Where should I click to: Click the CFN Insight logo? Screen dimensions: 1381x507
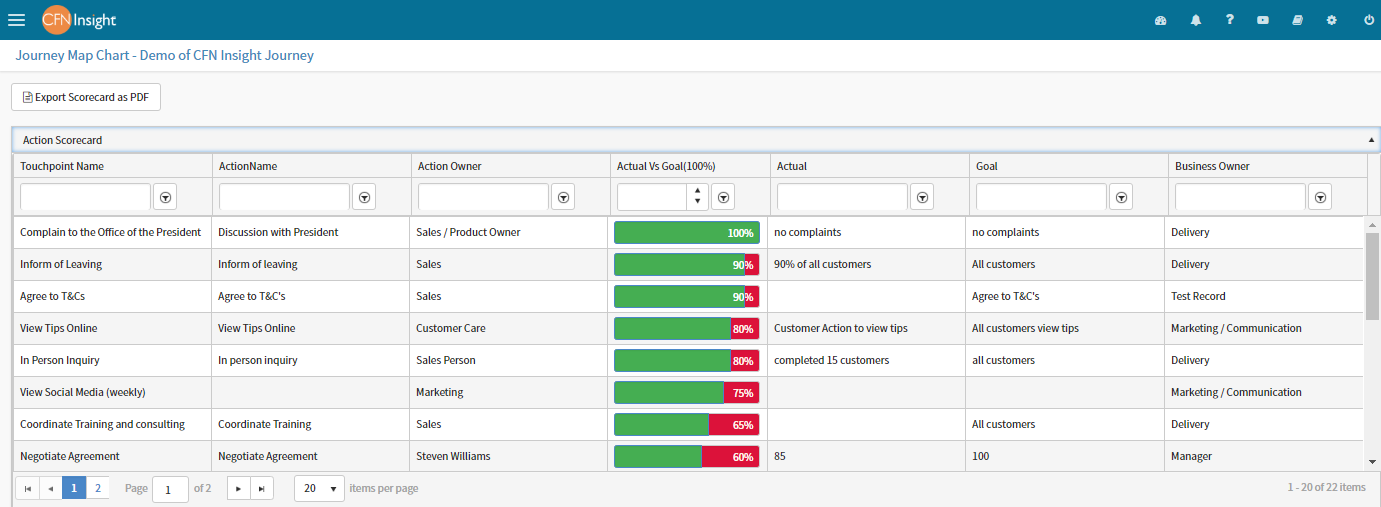[80, 20]
